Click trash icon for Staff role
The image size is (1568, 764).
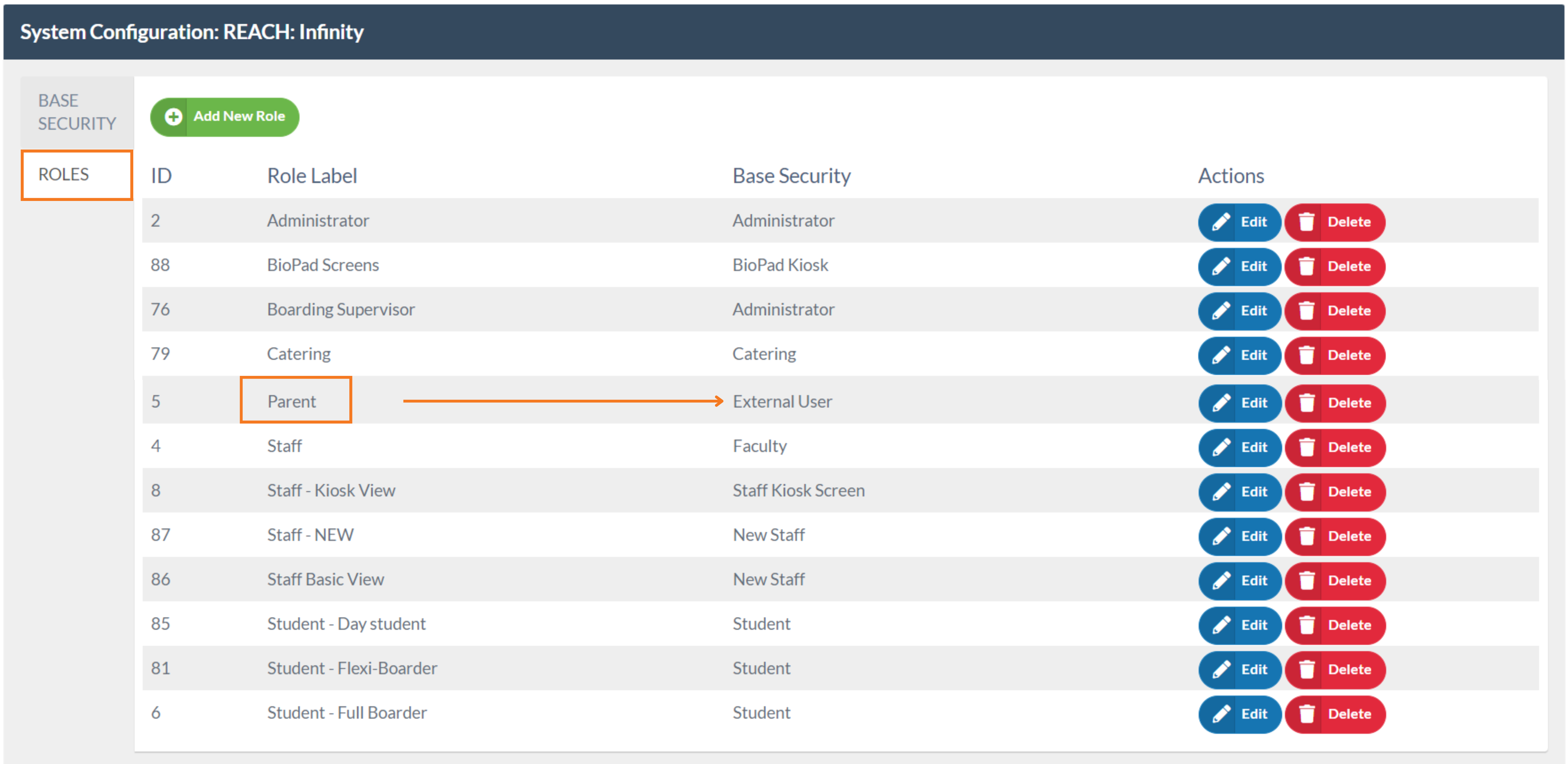1306,447
